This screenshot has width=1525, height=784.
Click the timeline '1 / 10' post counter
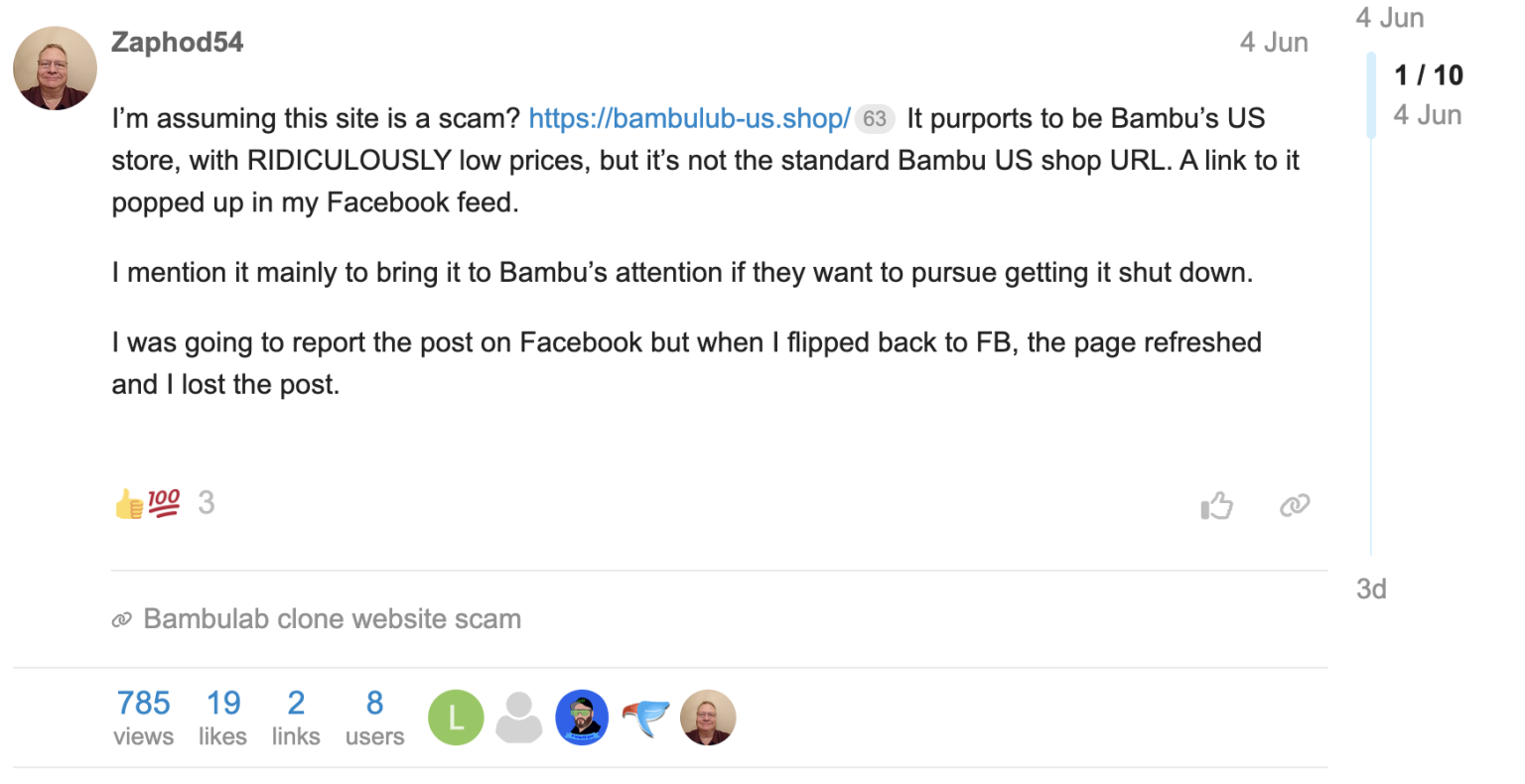pos(1428,74)
